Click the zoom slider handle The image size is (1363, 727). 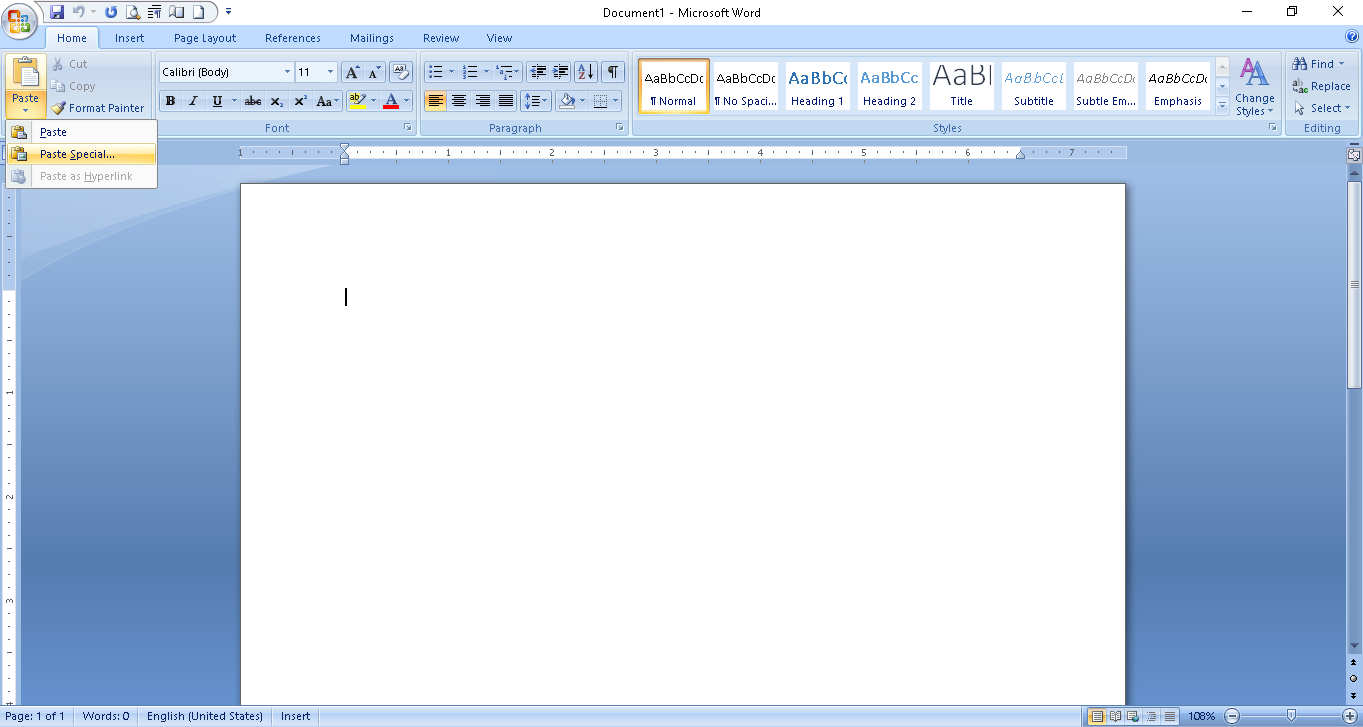click(1291, 716)
